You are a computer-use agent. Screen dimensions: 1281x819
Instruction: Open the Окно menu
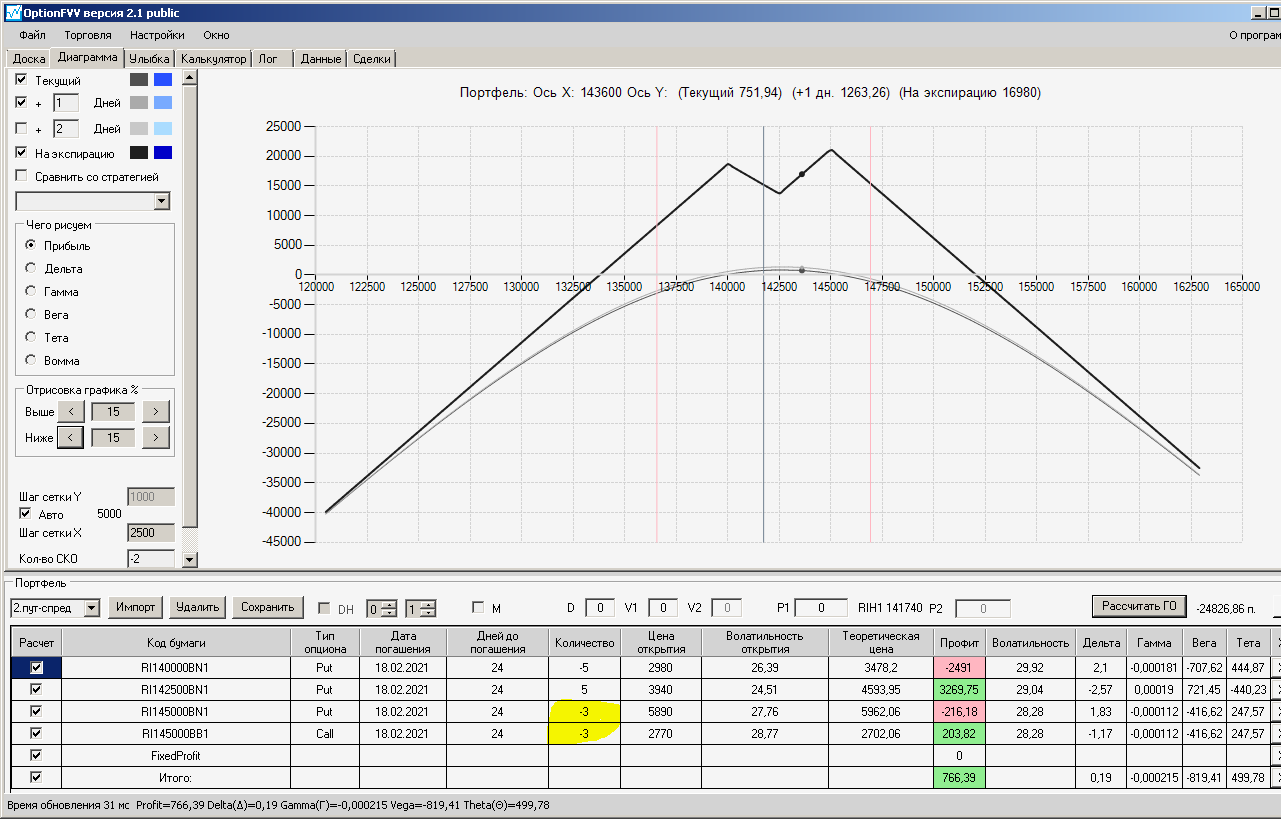(216, 35)
